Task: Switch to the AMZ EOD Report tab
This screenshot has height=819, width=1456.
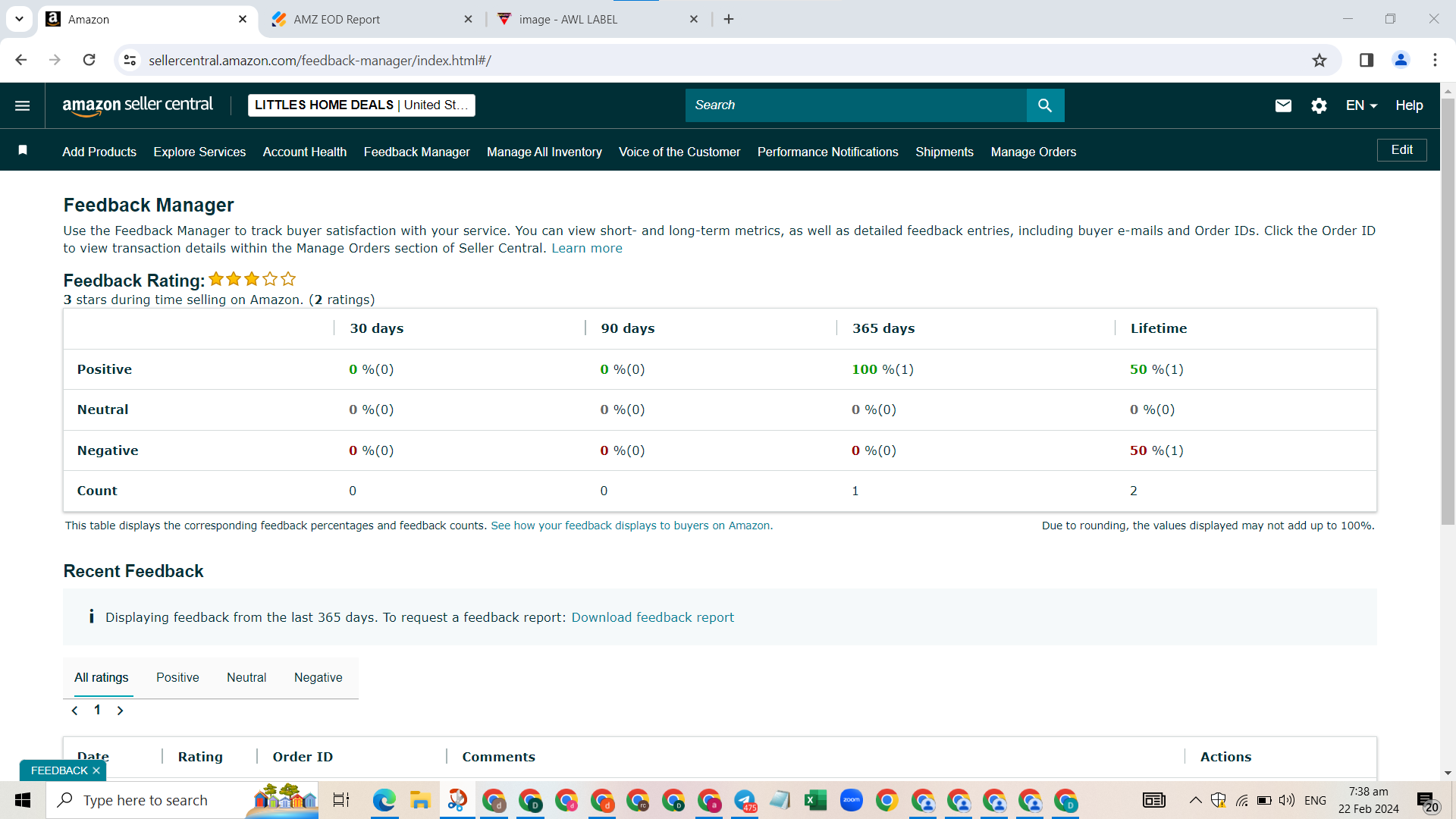Action: [x=372, y=19]
